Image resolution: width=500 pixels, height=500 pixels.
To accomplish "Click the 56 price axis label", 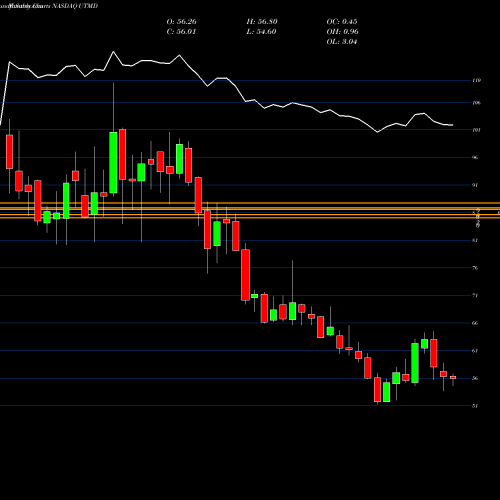I will 475,378.
